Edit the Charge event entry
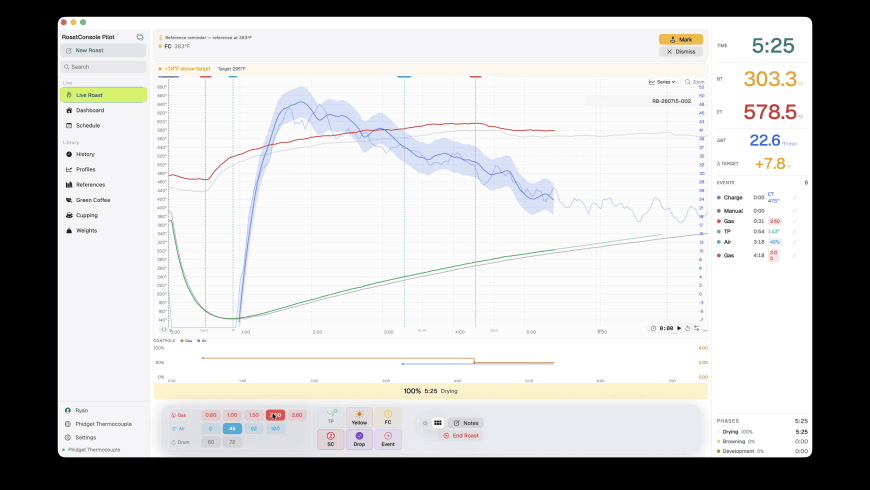 click(x=795, y=198)
